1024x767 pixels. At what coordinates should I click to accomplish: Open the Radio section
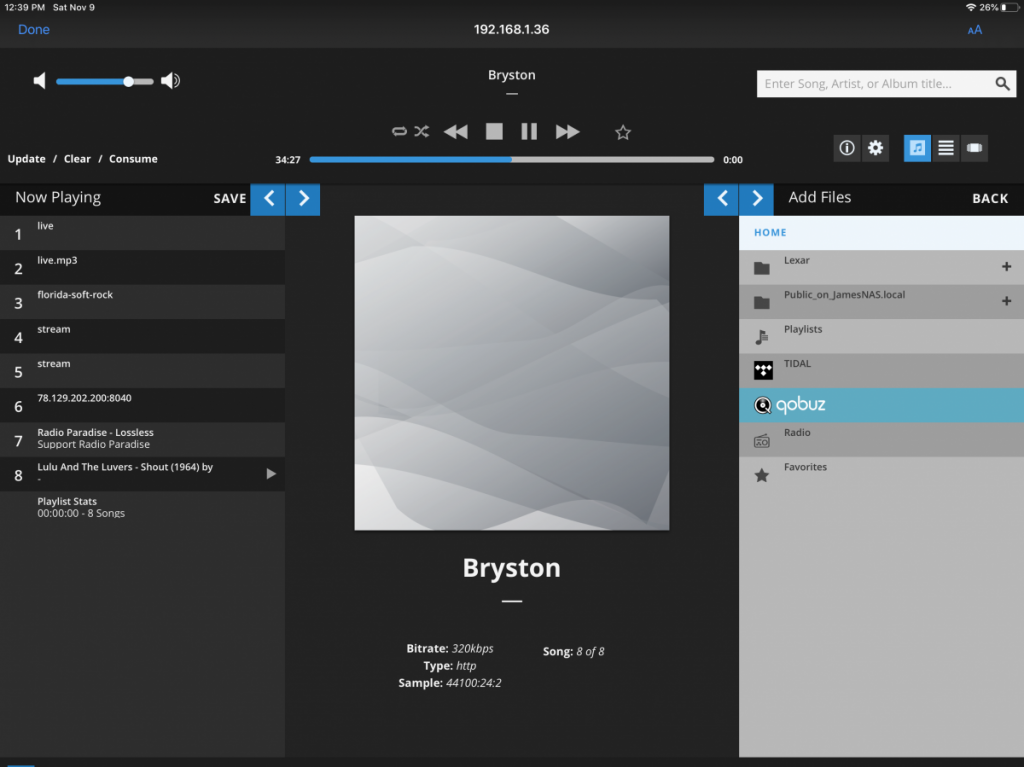pyautogui.click(x=882, y=440)
